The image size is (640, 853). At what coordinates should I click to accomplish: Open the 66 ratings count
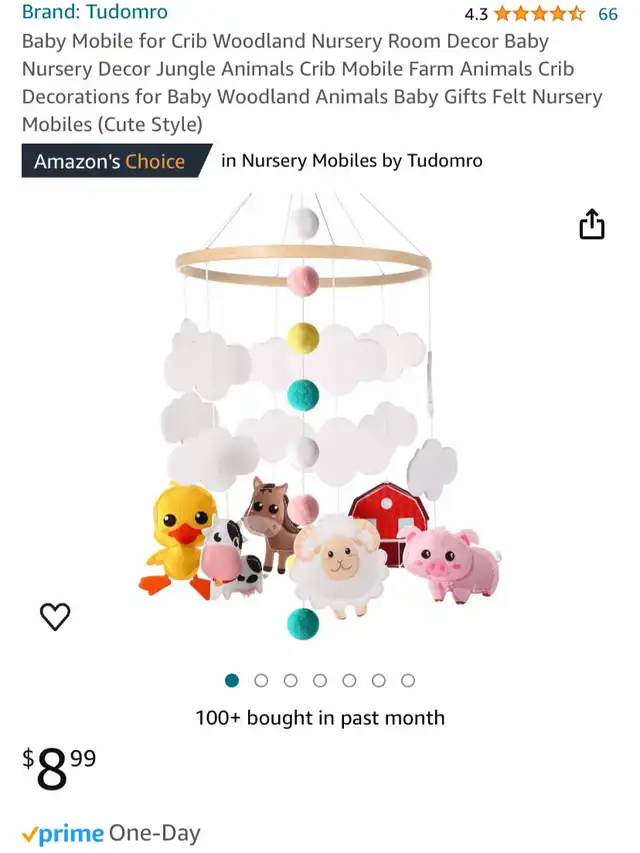[608, 14]
